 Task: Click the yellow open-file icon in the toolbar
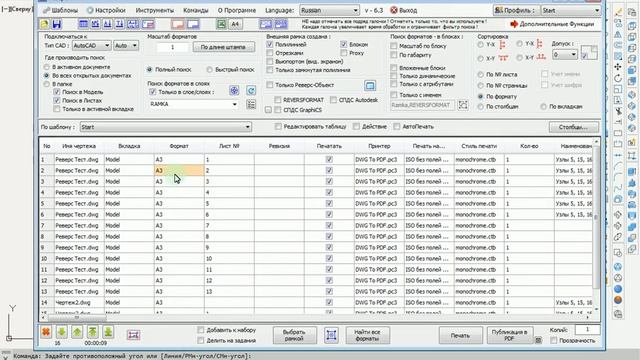click(44, 24)
